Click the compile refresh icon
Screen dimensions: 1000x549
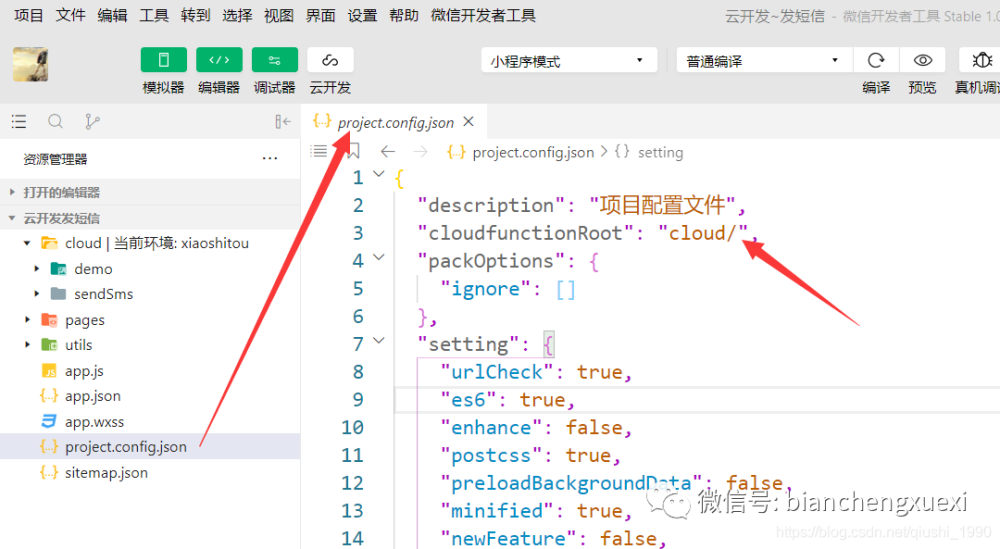876,61
